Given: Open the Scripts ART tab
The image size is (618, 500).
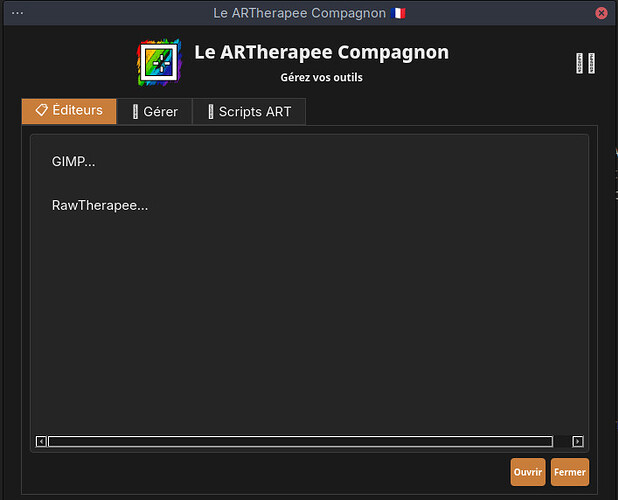Looking at the screenshot, I should 249,112.
